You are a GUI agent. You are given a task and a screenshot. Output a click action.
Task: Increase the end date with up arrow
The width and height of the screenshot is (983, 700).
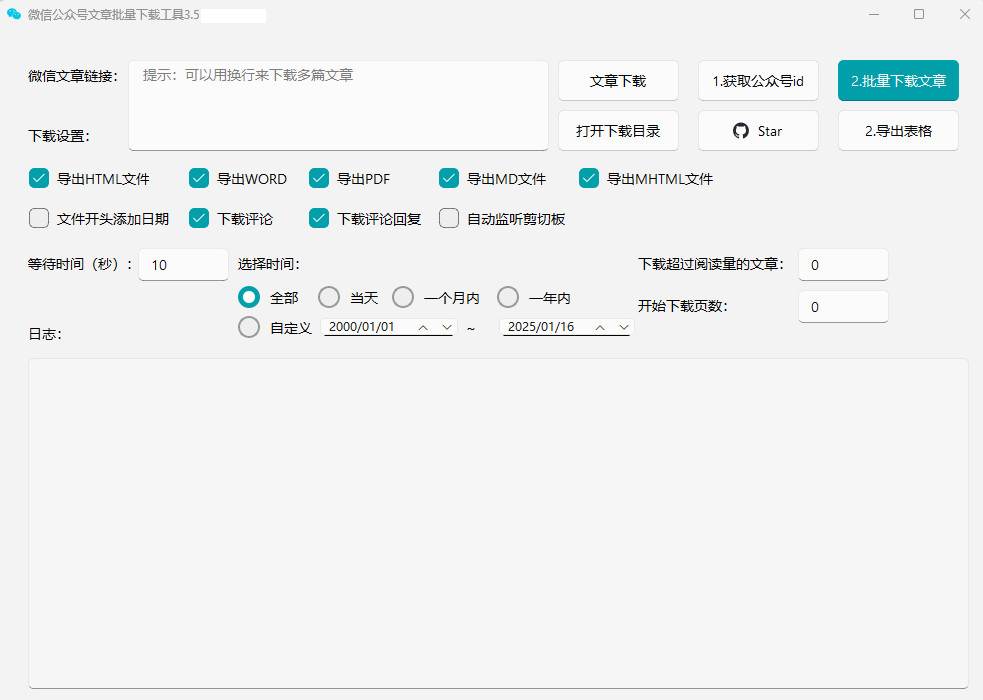[x=600, y=327]
